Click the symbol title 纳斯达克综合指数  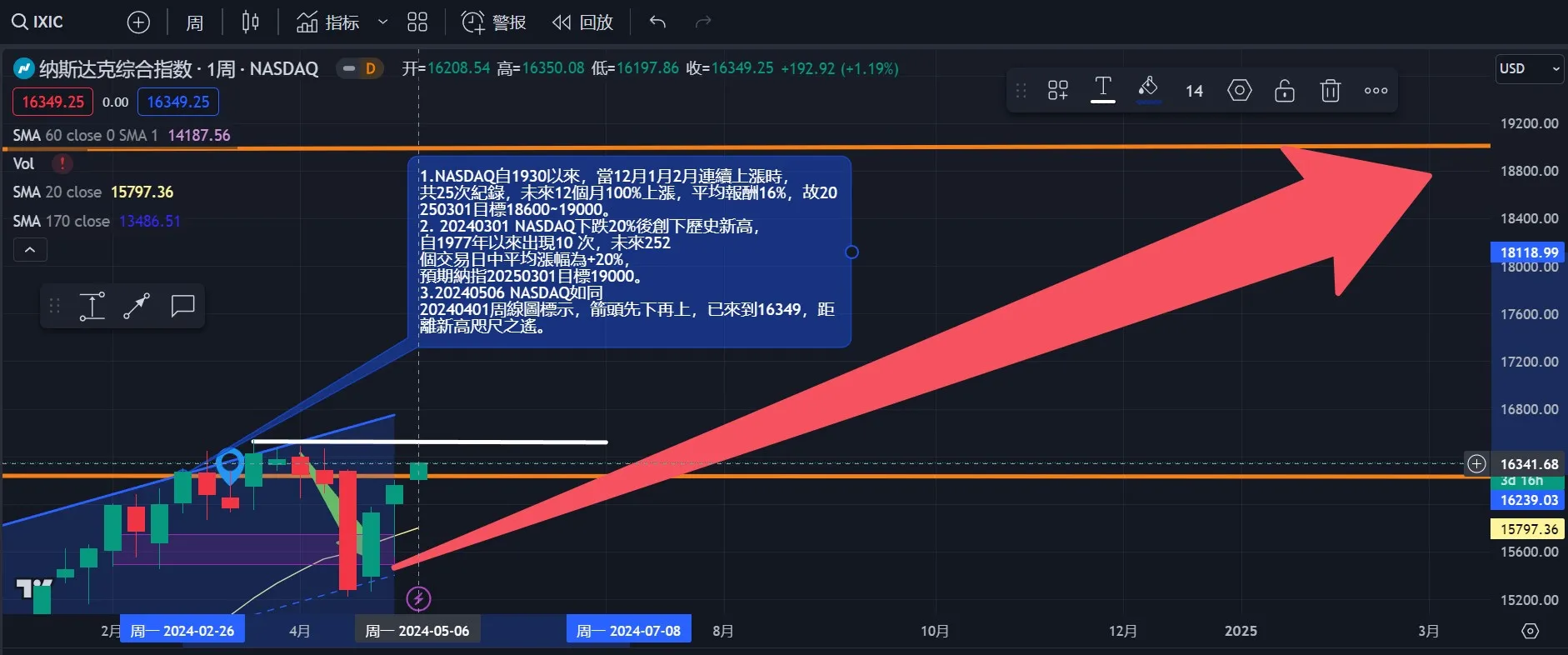tap(116, 68)
